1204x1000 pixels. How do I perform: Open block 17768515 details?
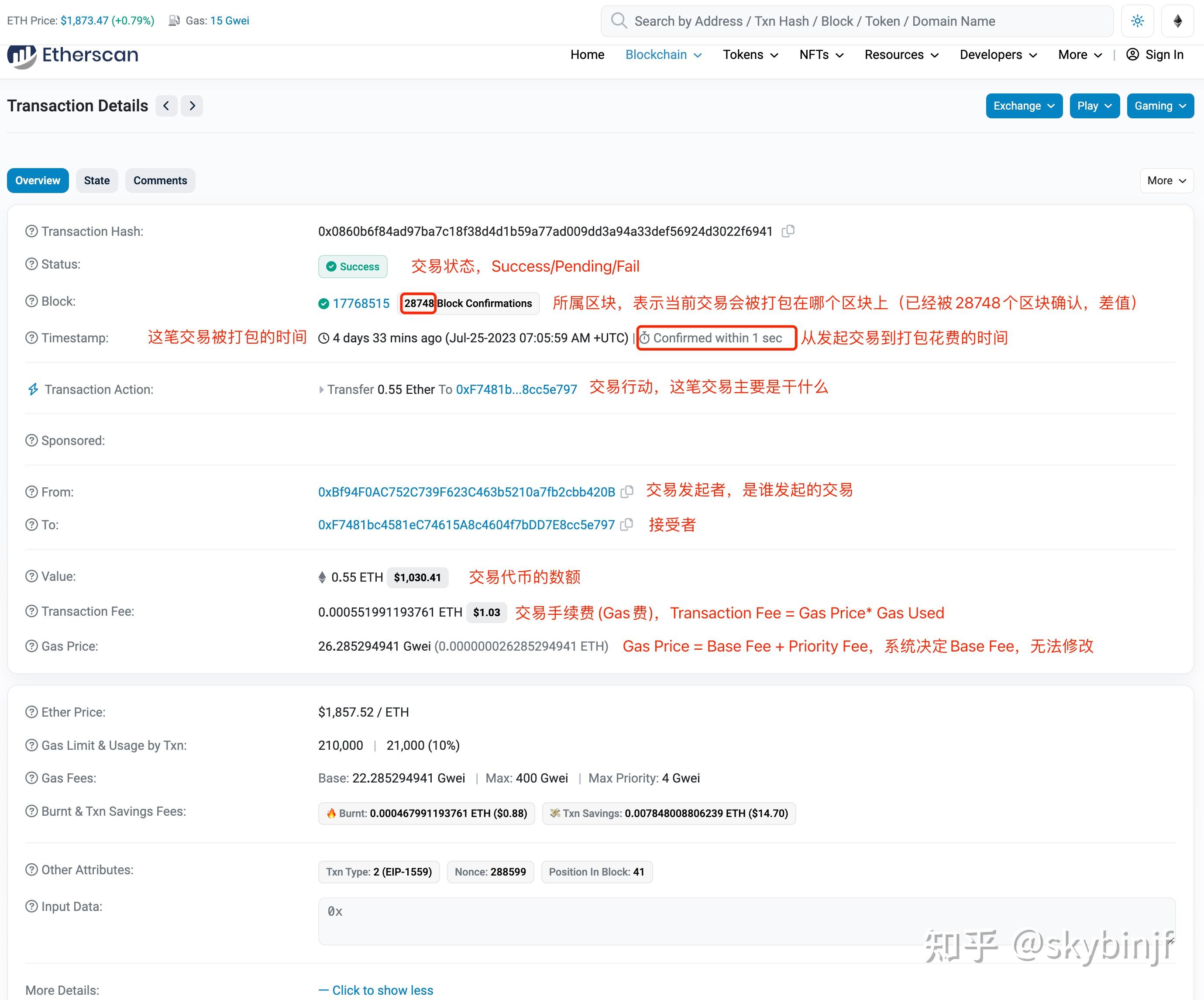click(362, 303)
